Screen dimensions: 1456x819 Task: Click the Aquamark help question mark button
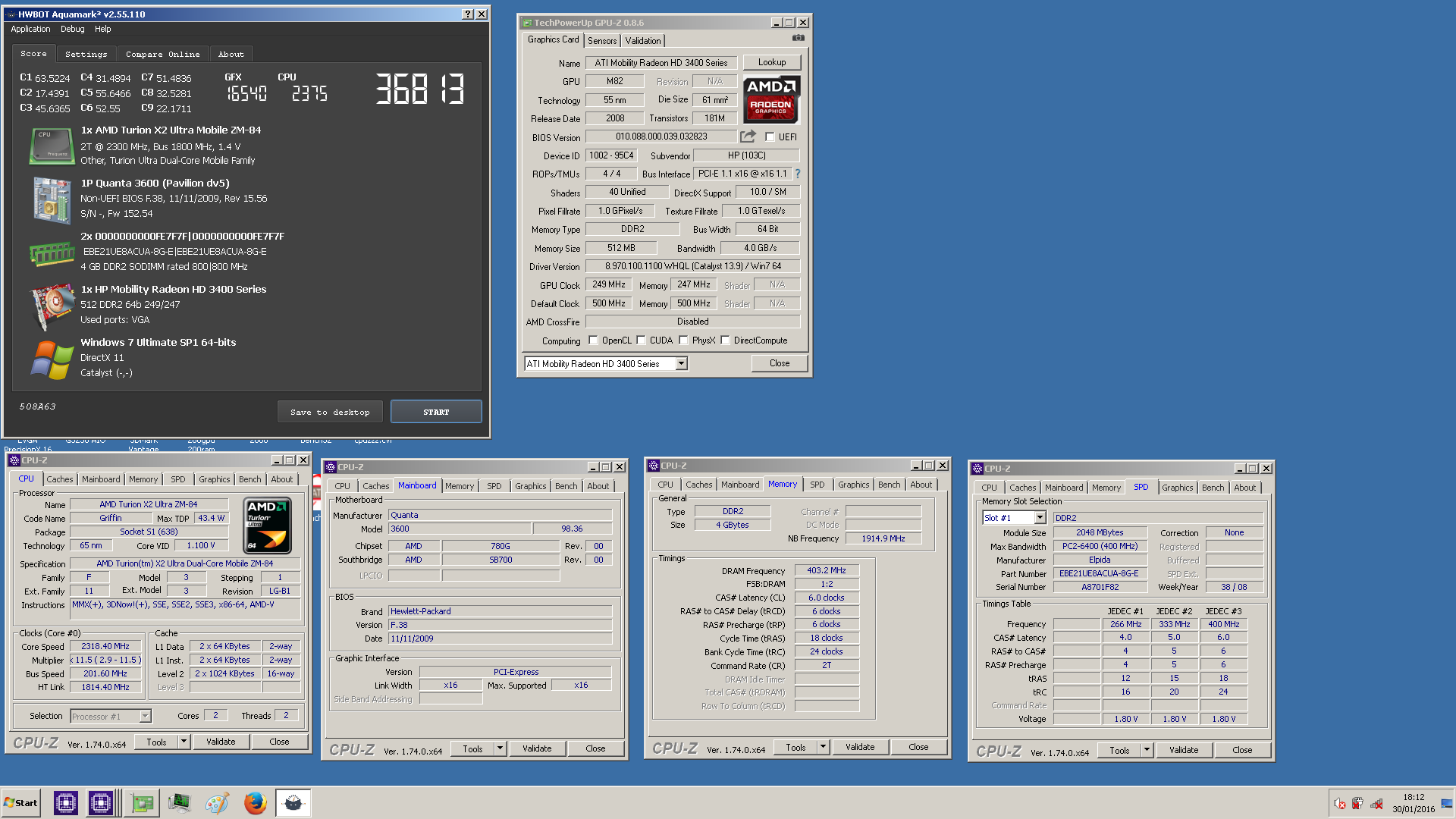click(x=468, y=14)
